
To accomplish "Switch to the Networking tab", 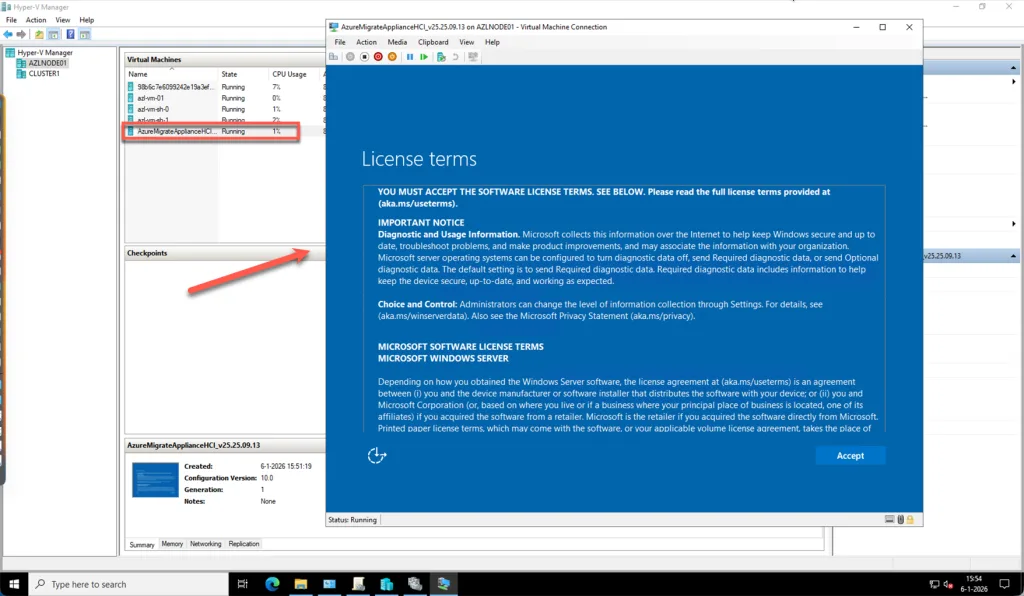I will (206, 544).
